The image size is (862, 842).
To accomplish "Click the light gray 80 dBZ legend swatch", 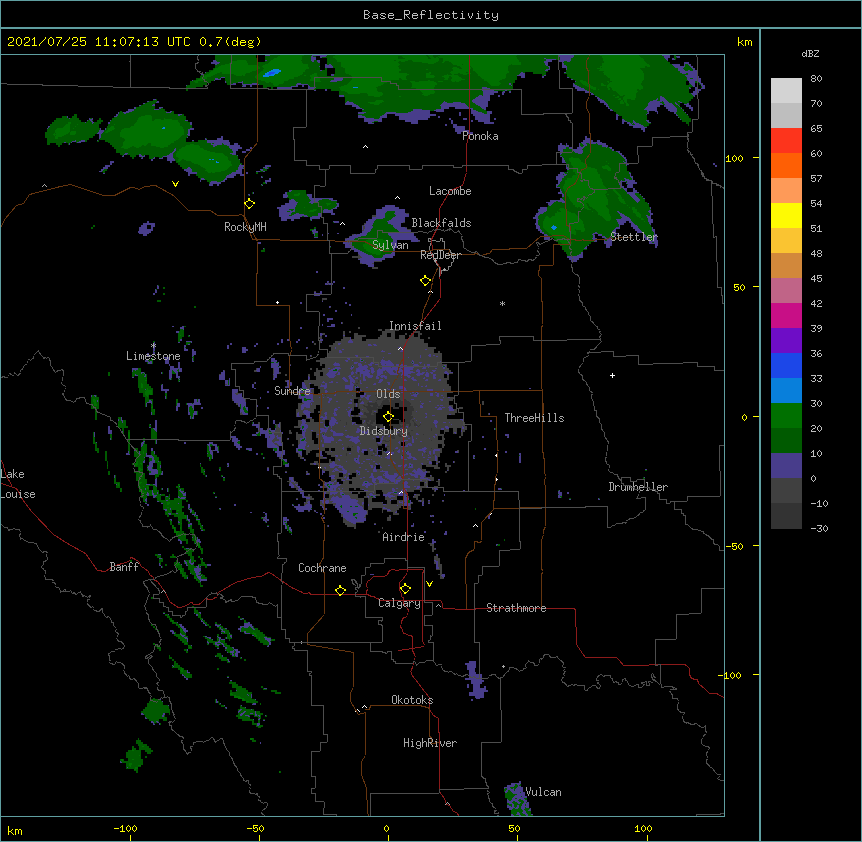I will click(786, 91).
